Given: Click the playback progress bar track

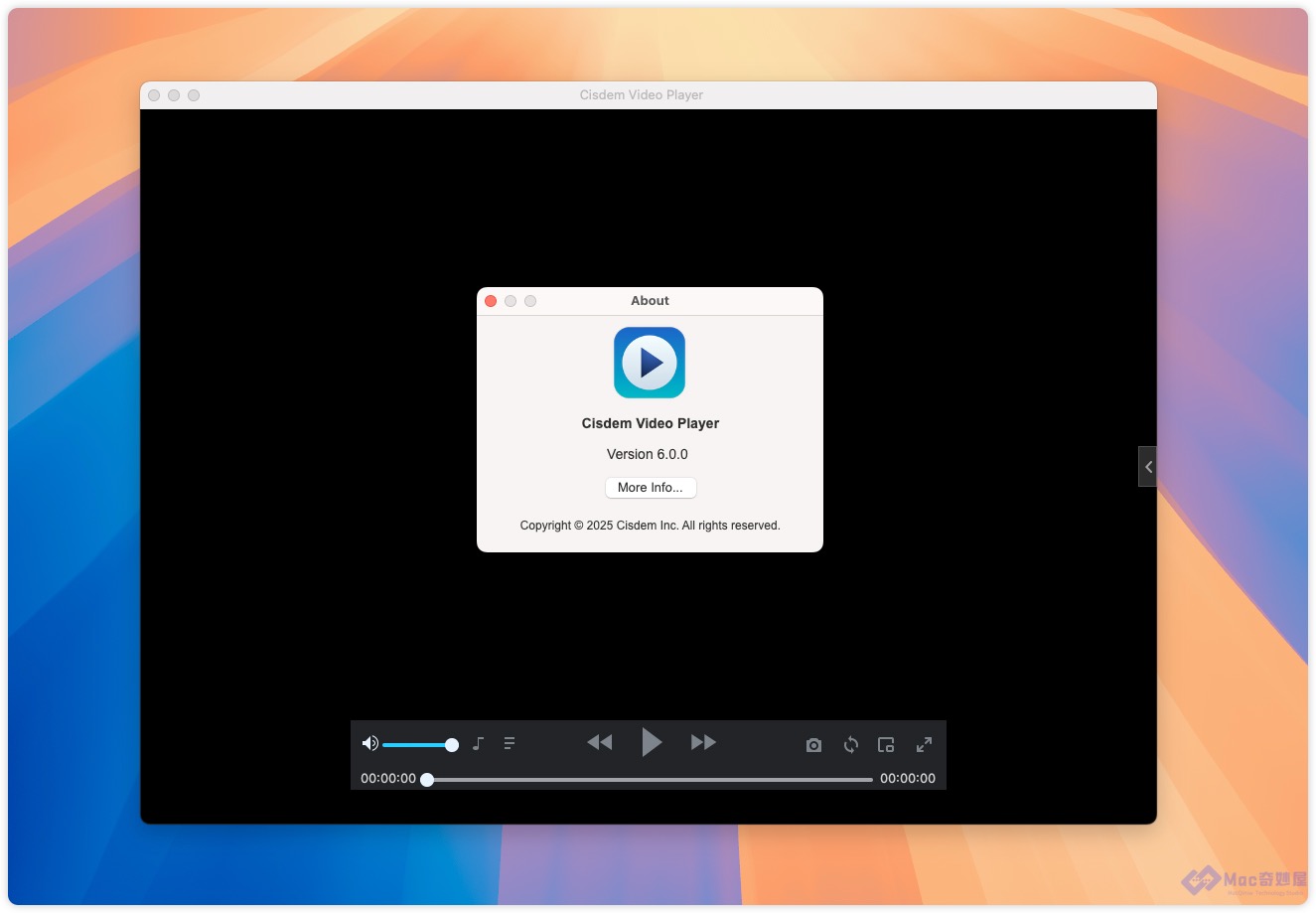Looking at the screenshot, I should point(650,780).
